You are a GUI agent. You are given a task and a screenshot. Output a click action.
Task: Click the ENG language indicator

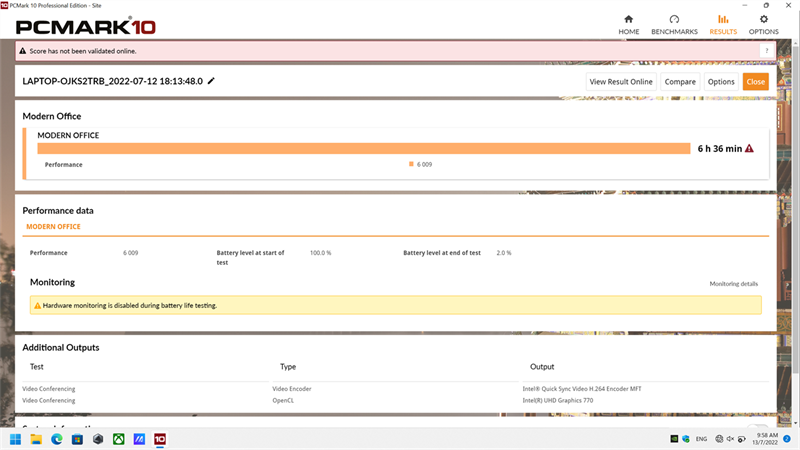(702, 439)
